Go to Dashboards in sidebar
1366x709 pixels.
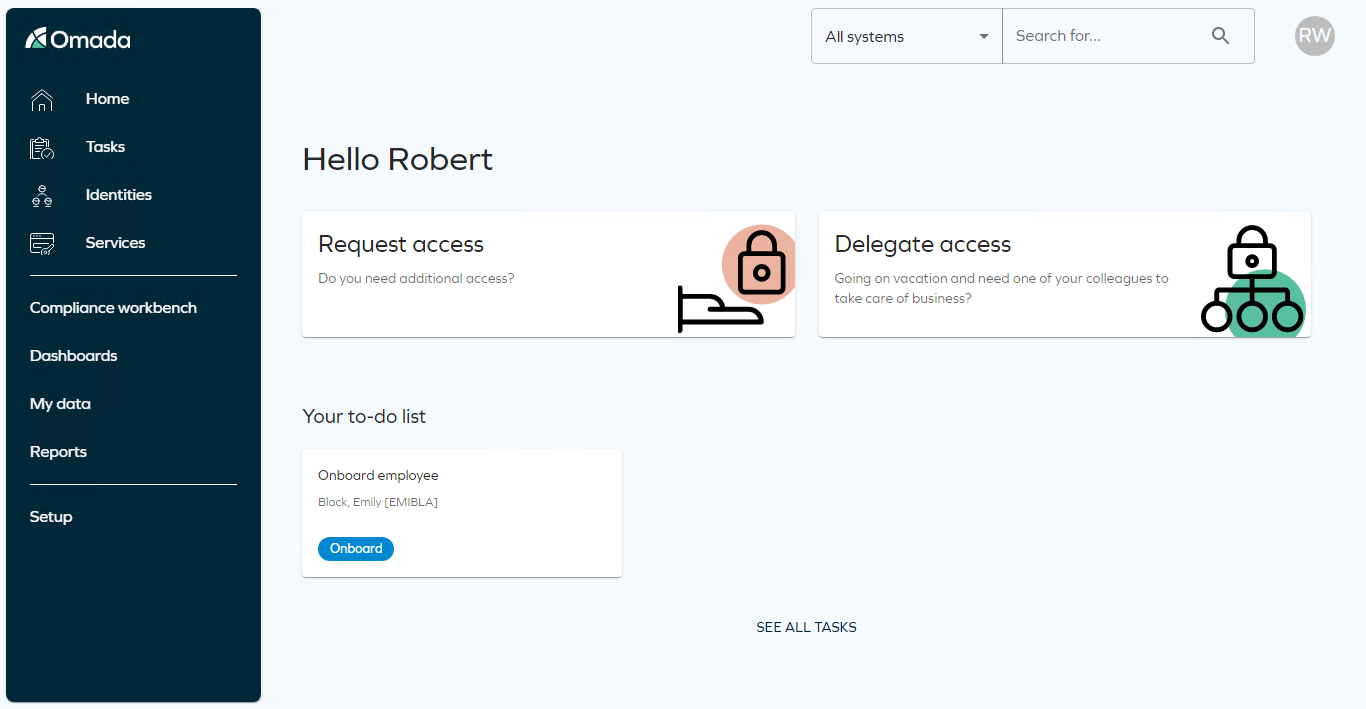pos(73,356)
